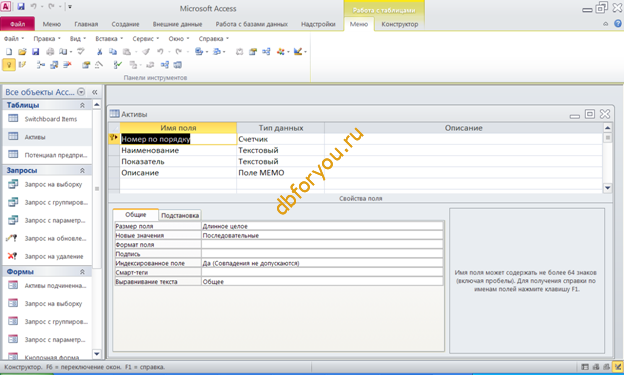Open the Окно dropdown menu
Screen dimensions: 624x375
(x=179, y=39)
